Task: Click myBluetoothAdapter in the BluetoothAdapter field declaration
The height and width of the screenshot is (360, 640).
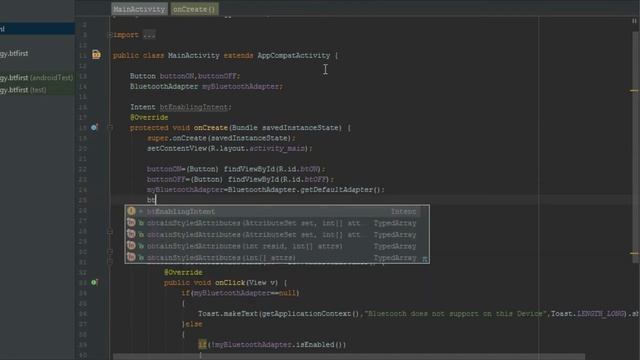Action: pyautogui.click(x=241, y=87)
